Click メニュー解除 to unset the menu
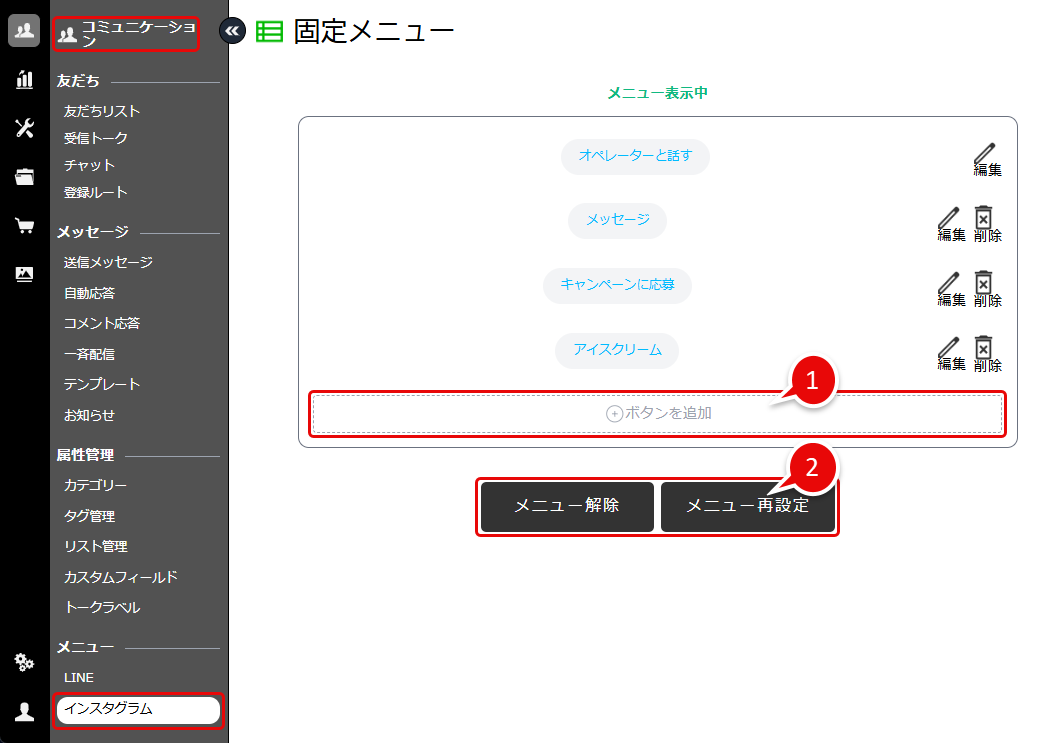Screen dimensions: 1048x743 point(566,506)
